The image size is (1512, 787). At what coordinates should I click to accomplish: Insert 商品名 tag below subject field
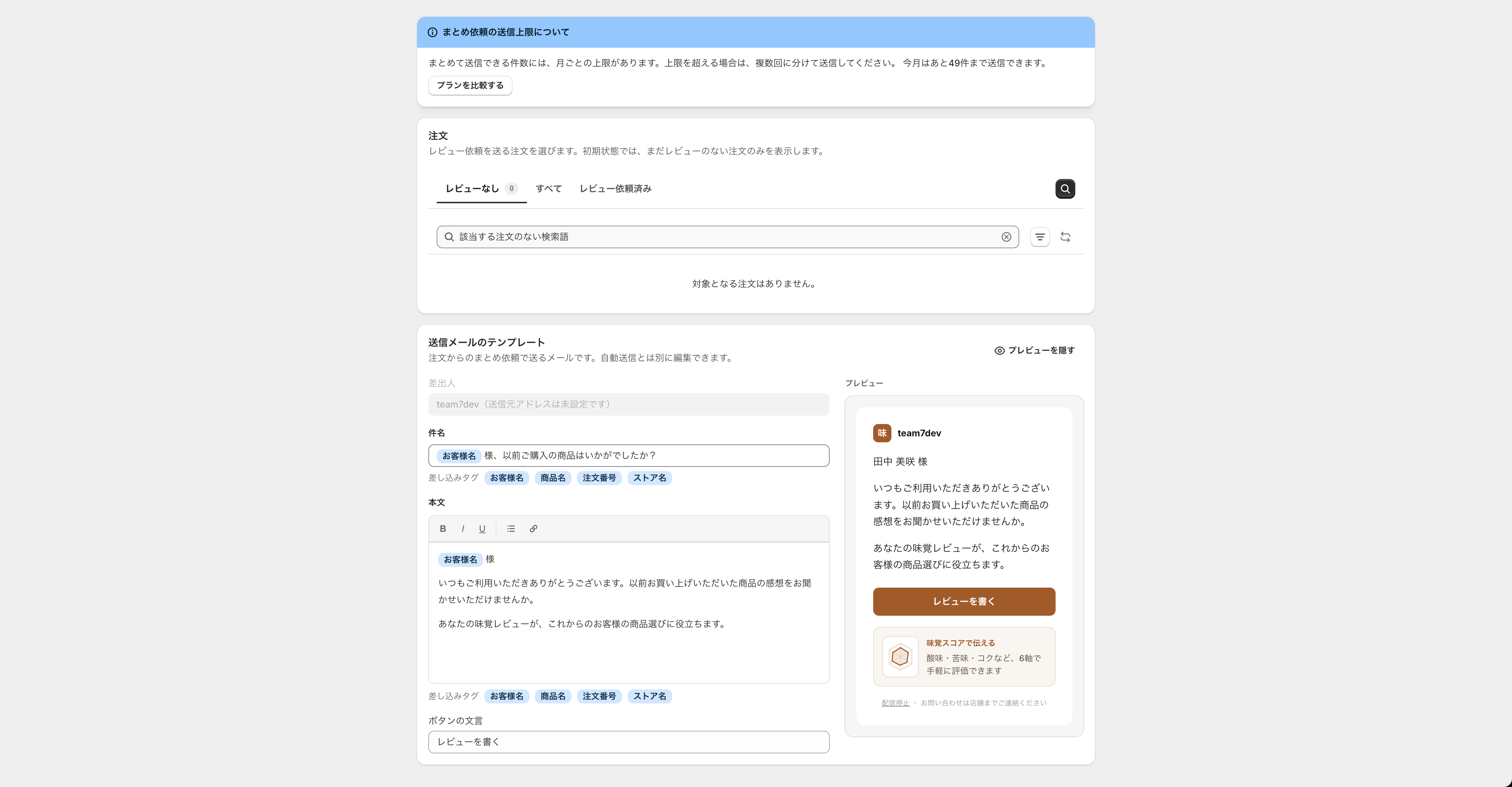552,478
